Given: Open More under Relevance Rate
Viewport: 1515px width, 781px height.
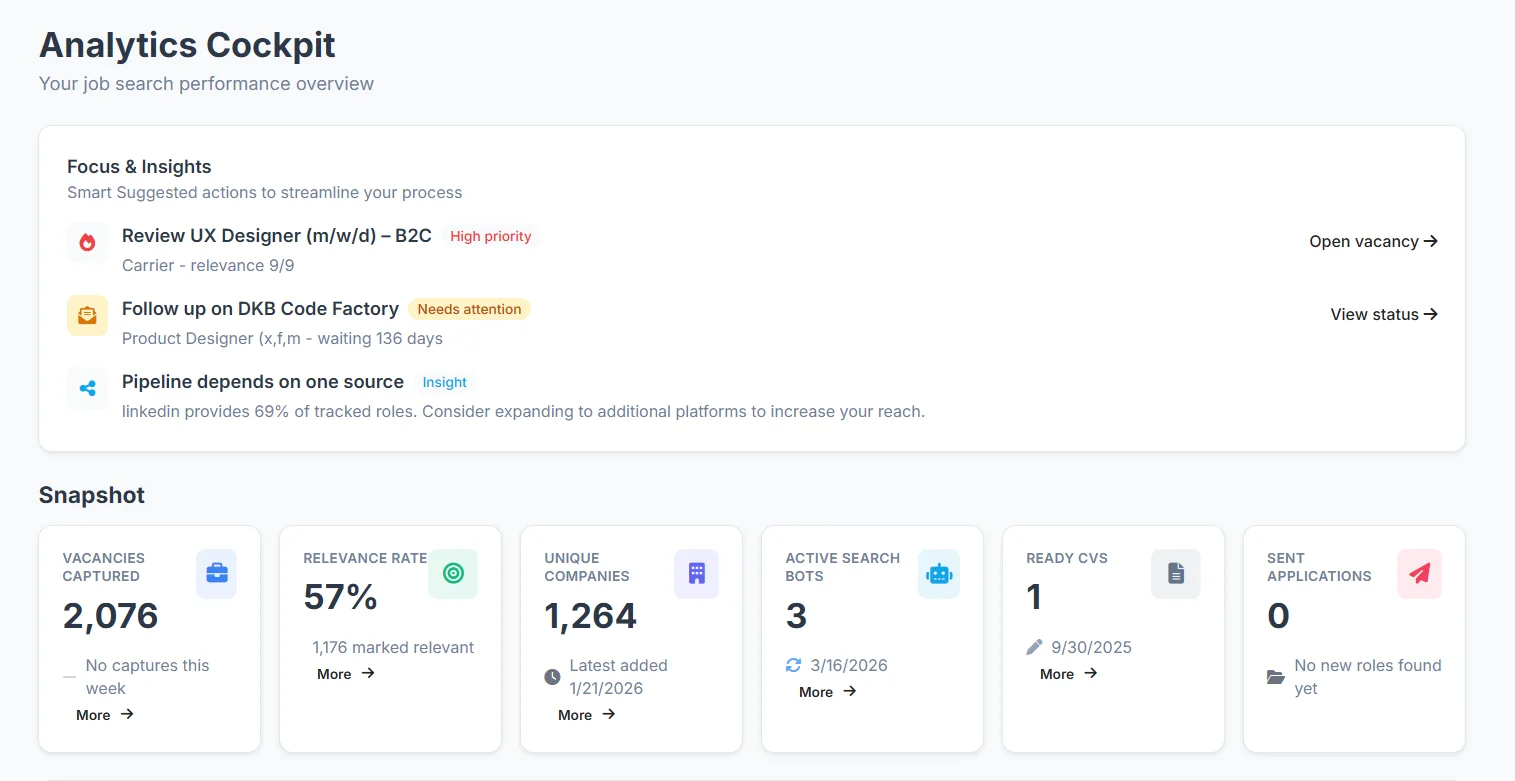Looking at the screenshot, I should pyautogui.click(x=346, y=674).
